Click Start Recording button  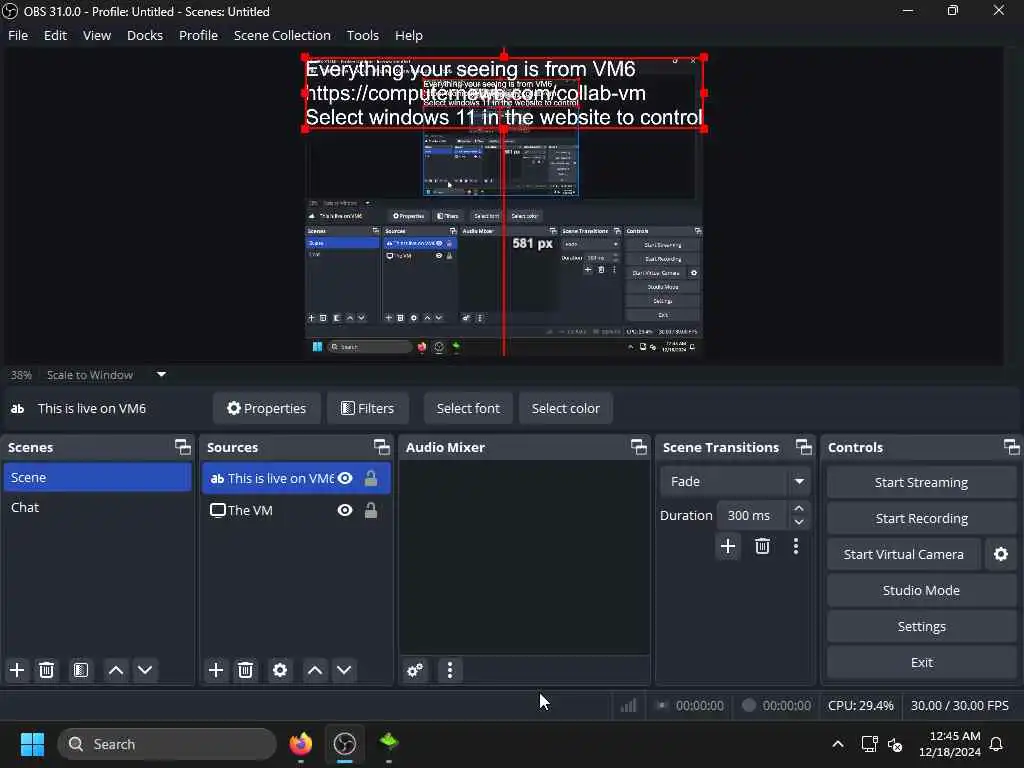point(921,519)
